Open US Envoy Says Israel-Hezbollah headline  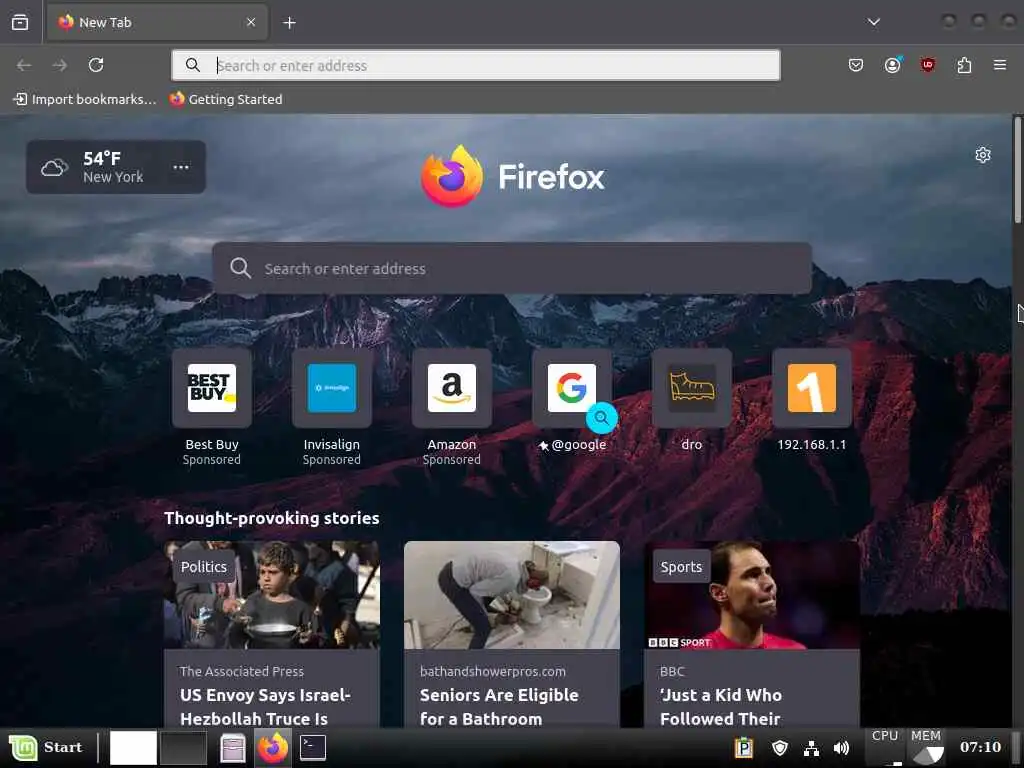[x=265, y=707]
